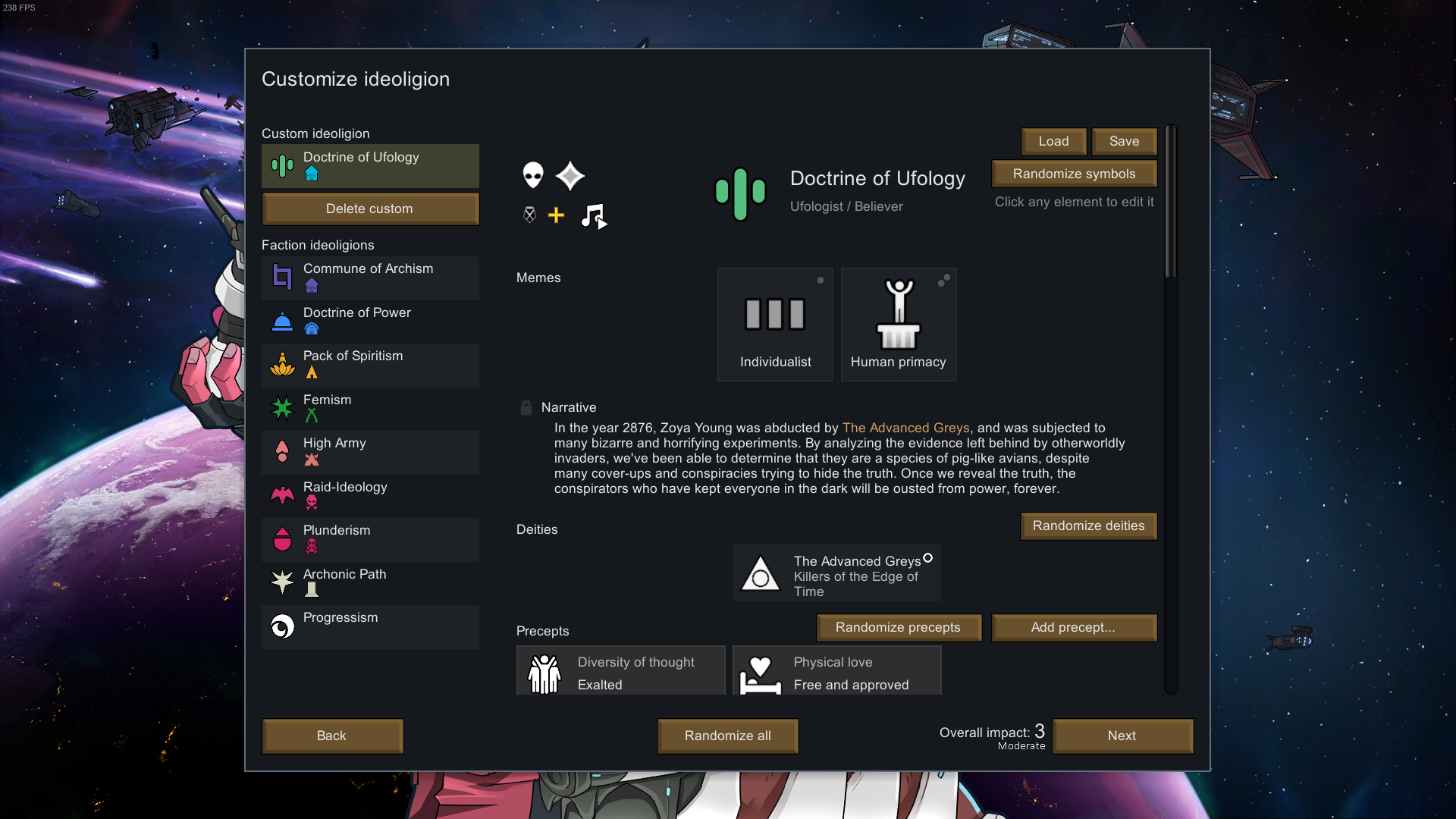
Task: Open Diversity of thought precept options
Action: click(x=620, y=670)
